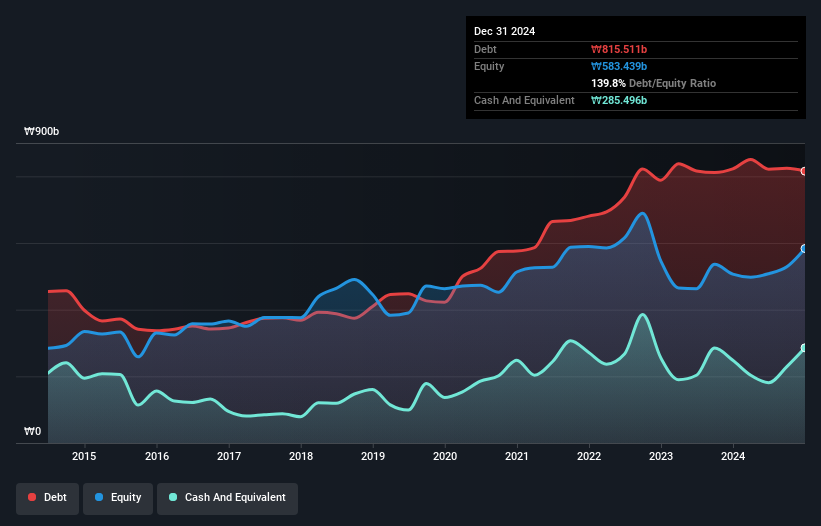Click the ₩583.439b equity value

(x=619, y=66)
